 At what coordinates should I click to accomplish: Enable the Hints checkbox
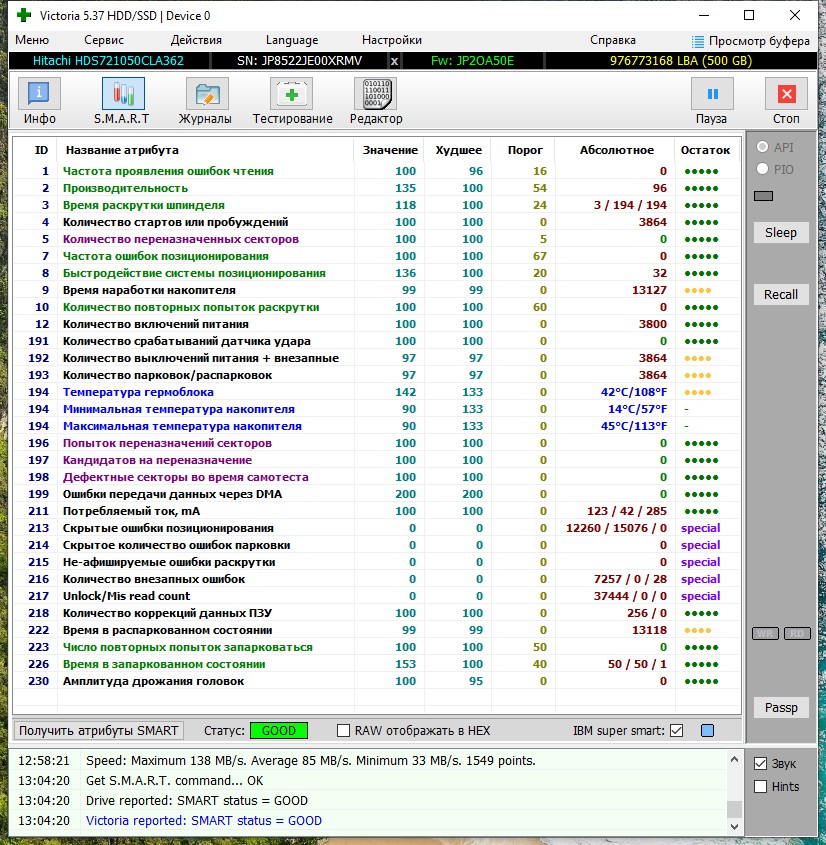(760, 787)
